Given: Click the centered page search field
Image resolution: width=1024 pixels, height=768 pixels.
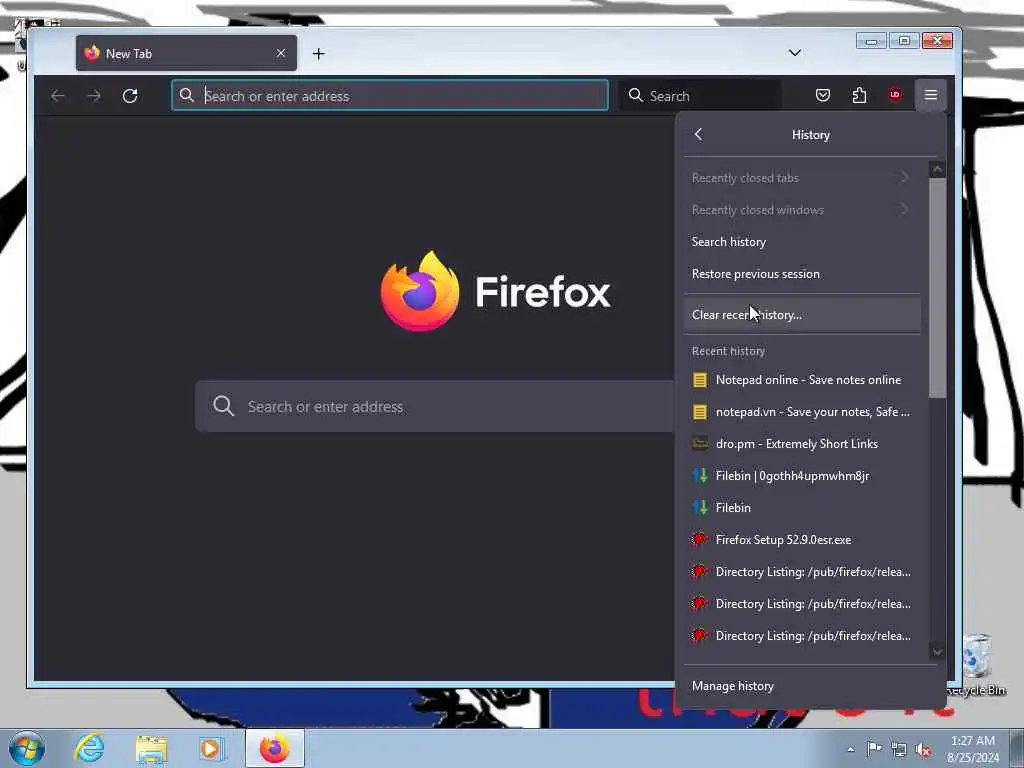Looking at the screenshot, I should [435, 406].
